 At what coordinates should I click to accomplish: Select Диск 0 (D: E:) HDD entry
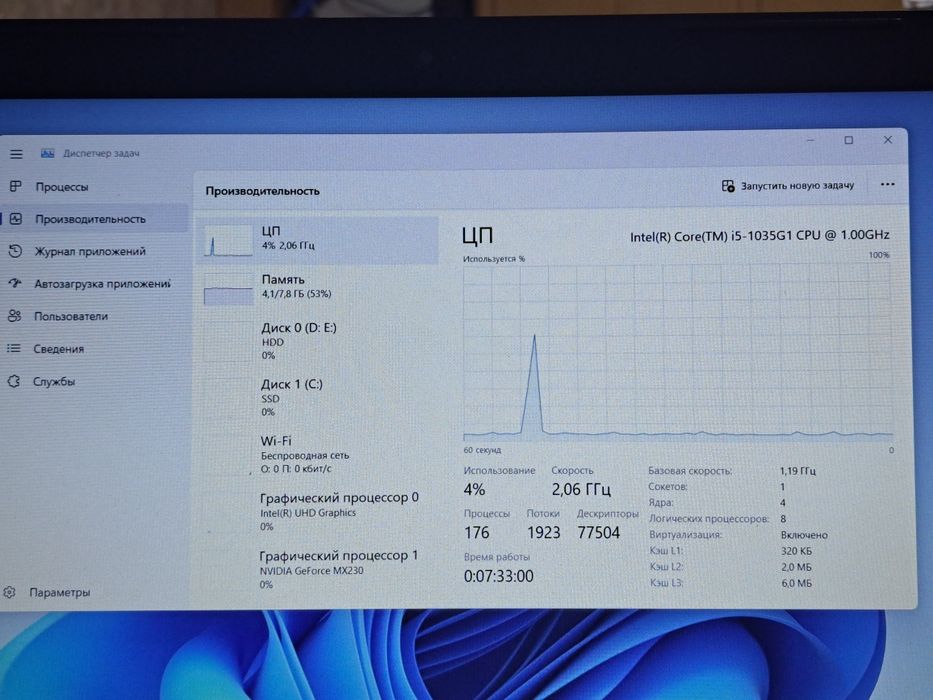(318, 341)
